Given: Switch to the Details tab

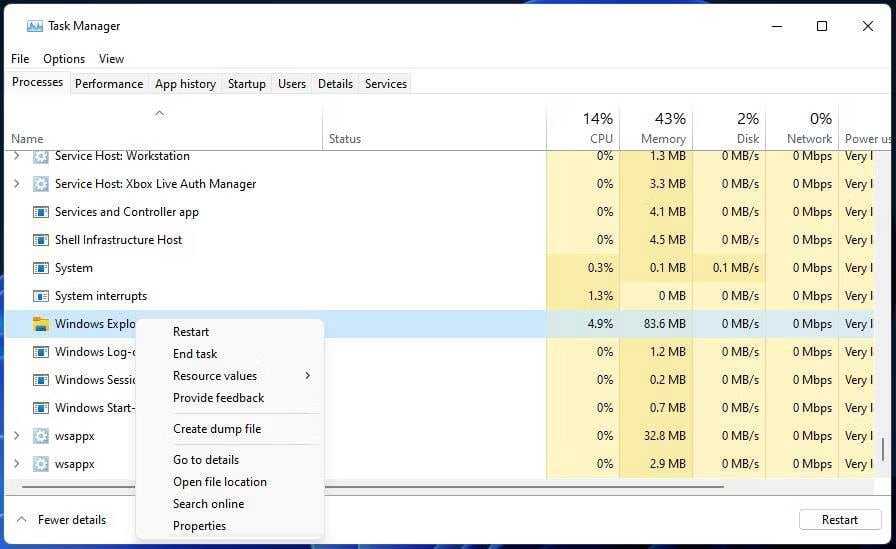Looking at the screenshot, I should pyautogui.click(x=335, y=84).
